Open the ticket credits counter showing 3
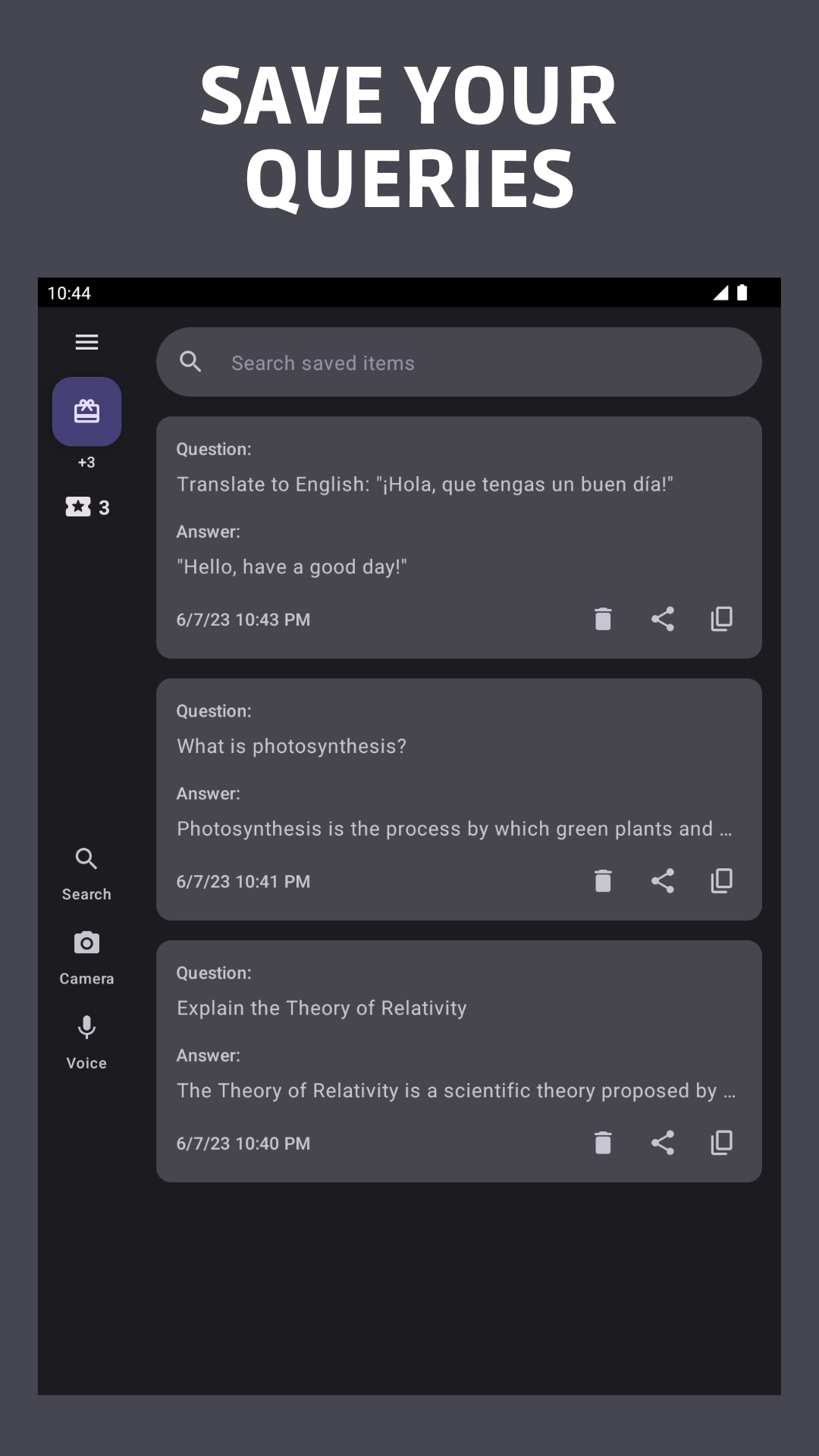This screenshot has height=1456, width=819. [86, 507]
